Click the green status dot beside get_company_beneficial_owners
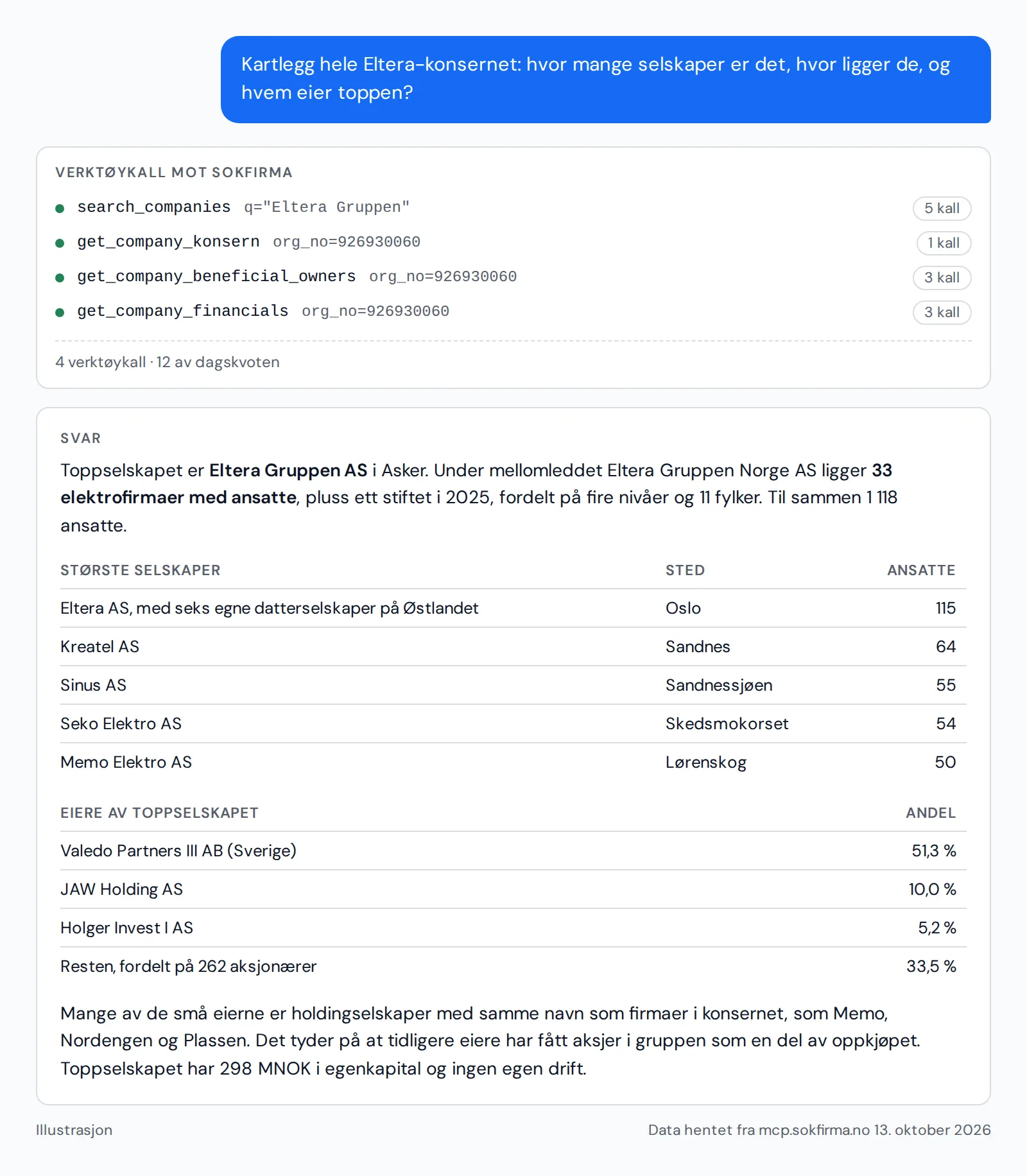1027x1176 pixels. pos(60,278)
